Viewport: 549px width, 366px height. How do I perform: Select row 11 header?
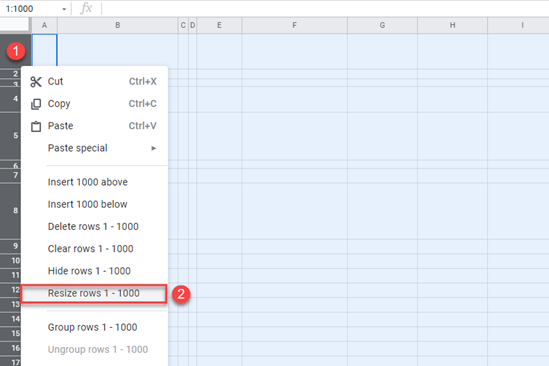11,276
